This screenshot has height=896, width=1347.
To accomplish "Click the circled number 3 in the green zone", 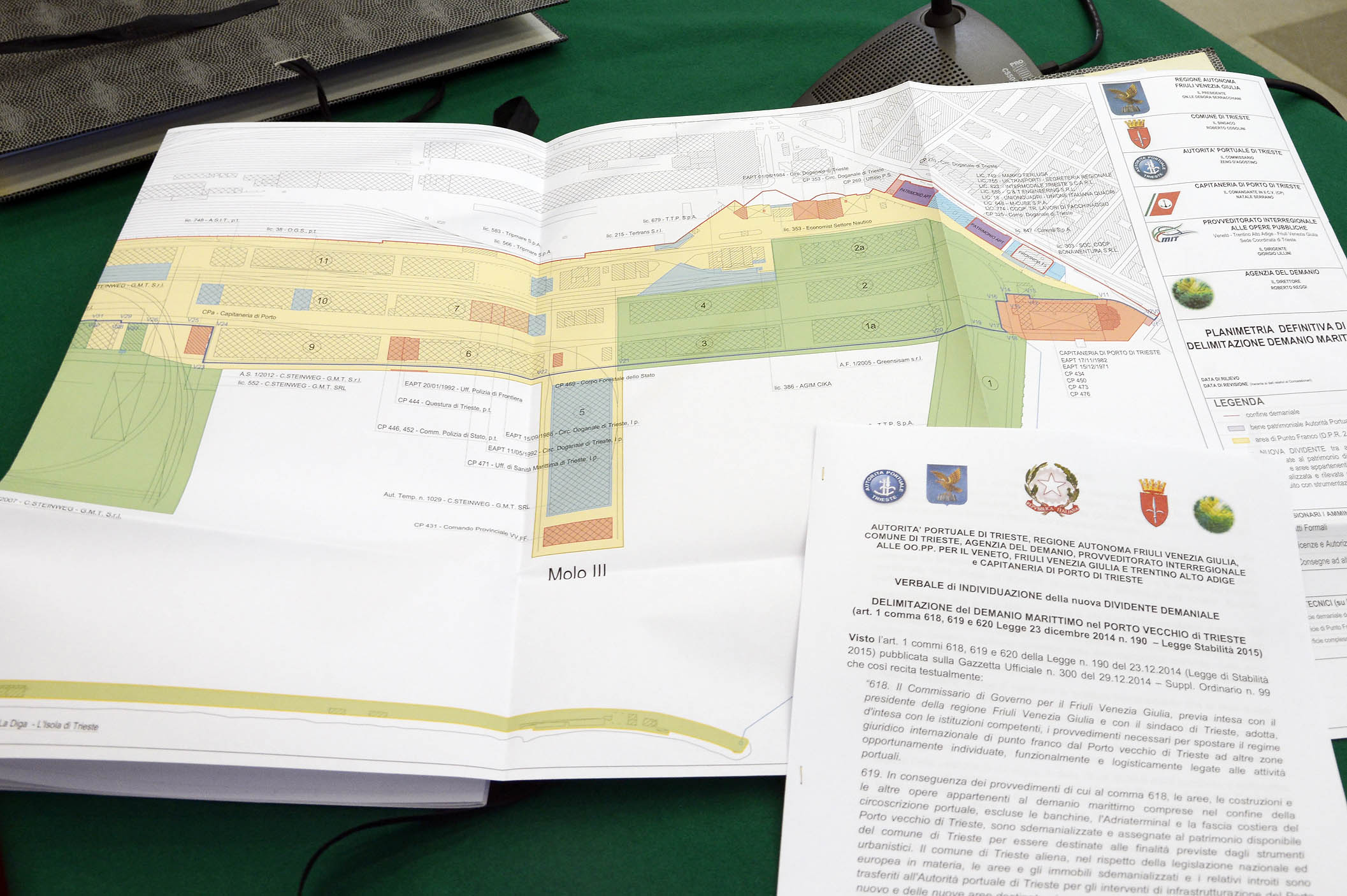I will point(704,343).
